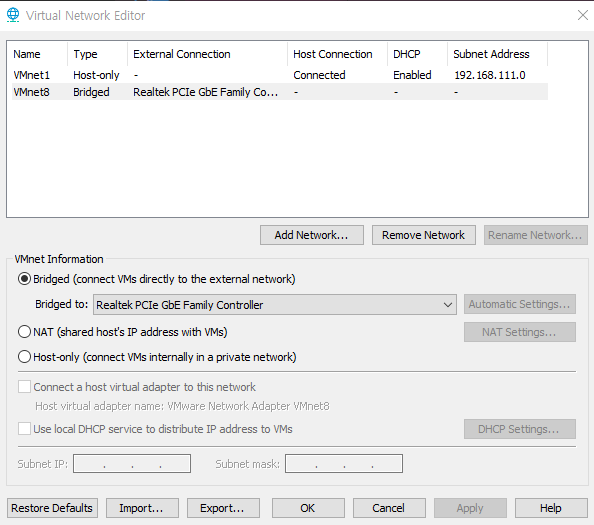Click Remove Network button
The height and width of the screenshot is (525, 594).
[x=424, y=235]
